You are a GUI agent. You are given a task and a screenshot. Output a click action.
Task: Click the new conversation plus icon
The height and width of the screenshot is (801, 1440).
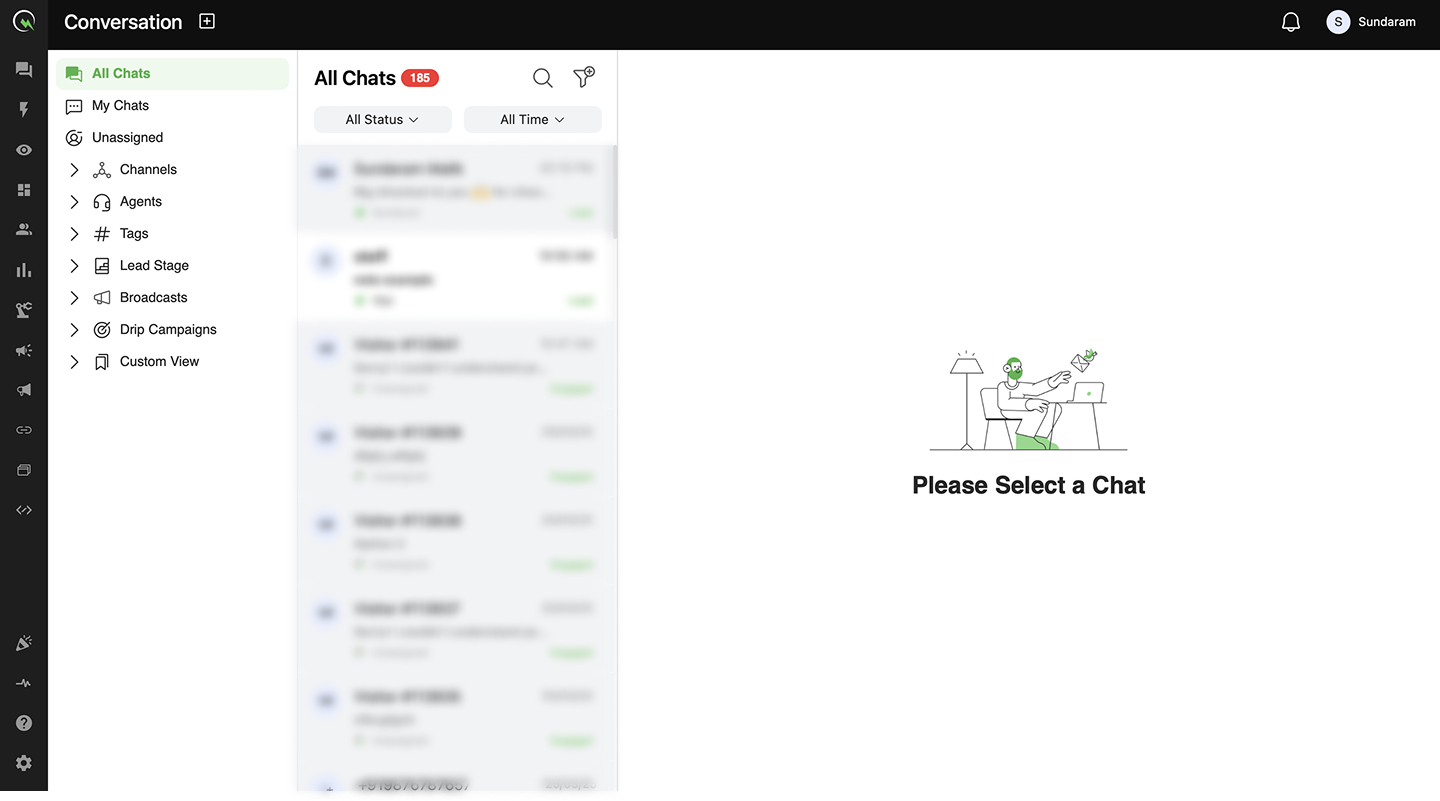pos(207,21)
